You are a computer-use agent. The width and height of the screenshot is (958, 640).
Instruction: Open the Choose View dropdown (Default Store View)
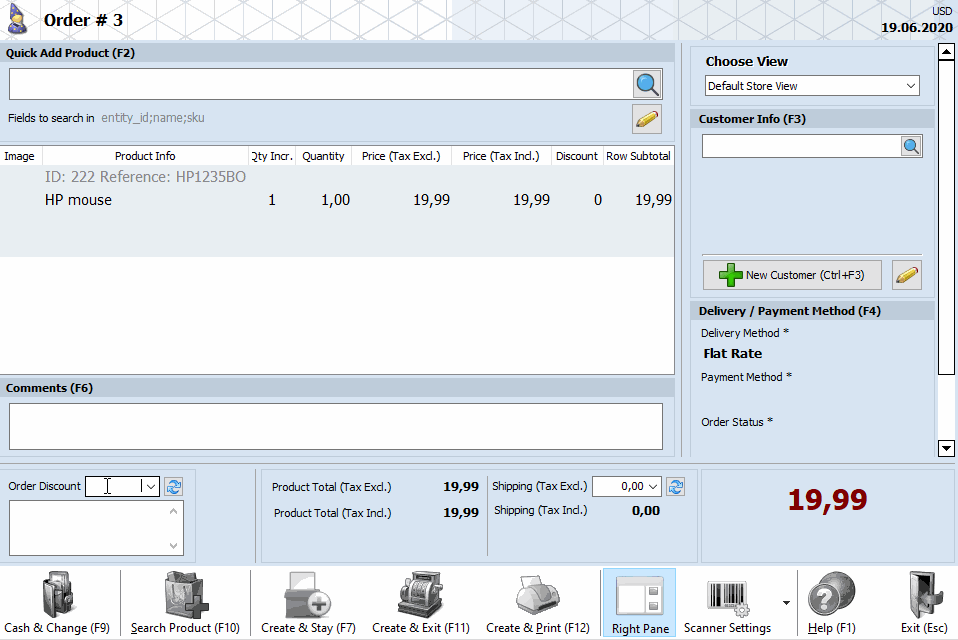[812, 86]
